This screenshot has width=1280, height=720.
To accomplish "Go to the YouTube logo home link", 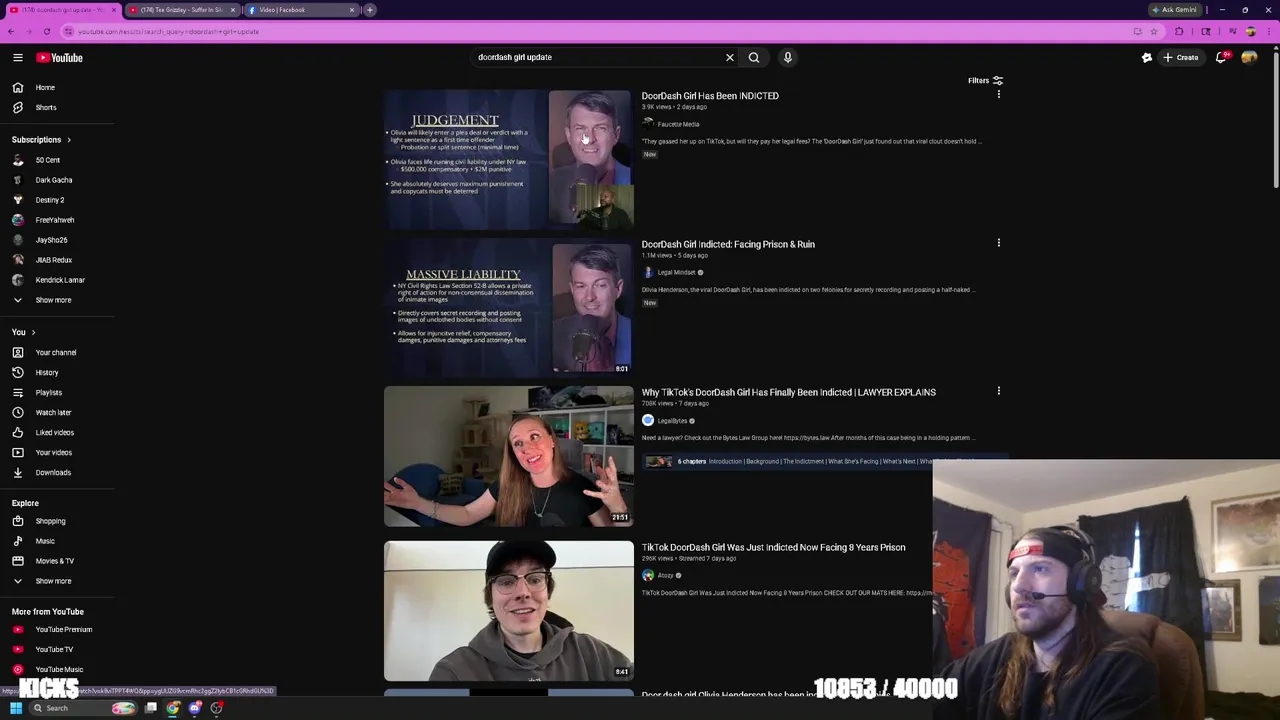I will [60, 58].
